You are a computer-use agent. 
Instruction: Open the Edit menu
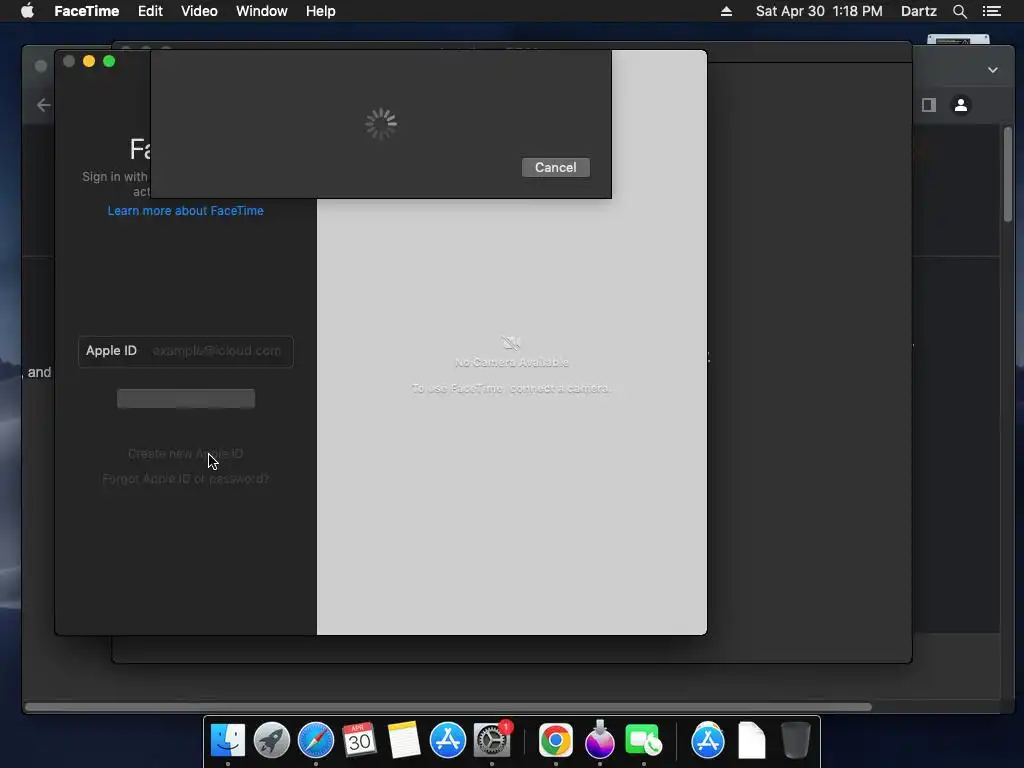[x=150, y=11]
